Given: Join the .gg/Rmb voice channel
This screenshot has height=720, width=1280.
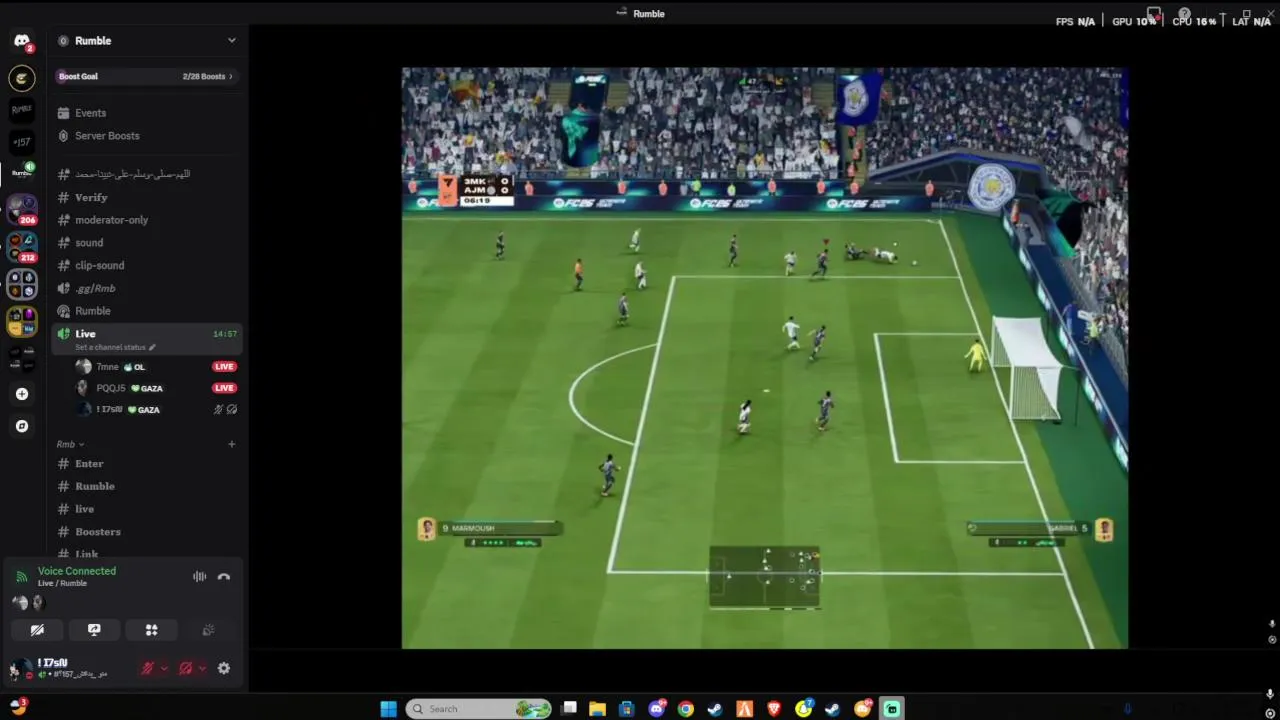Looking at the screenshot, I should point(147,288).
